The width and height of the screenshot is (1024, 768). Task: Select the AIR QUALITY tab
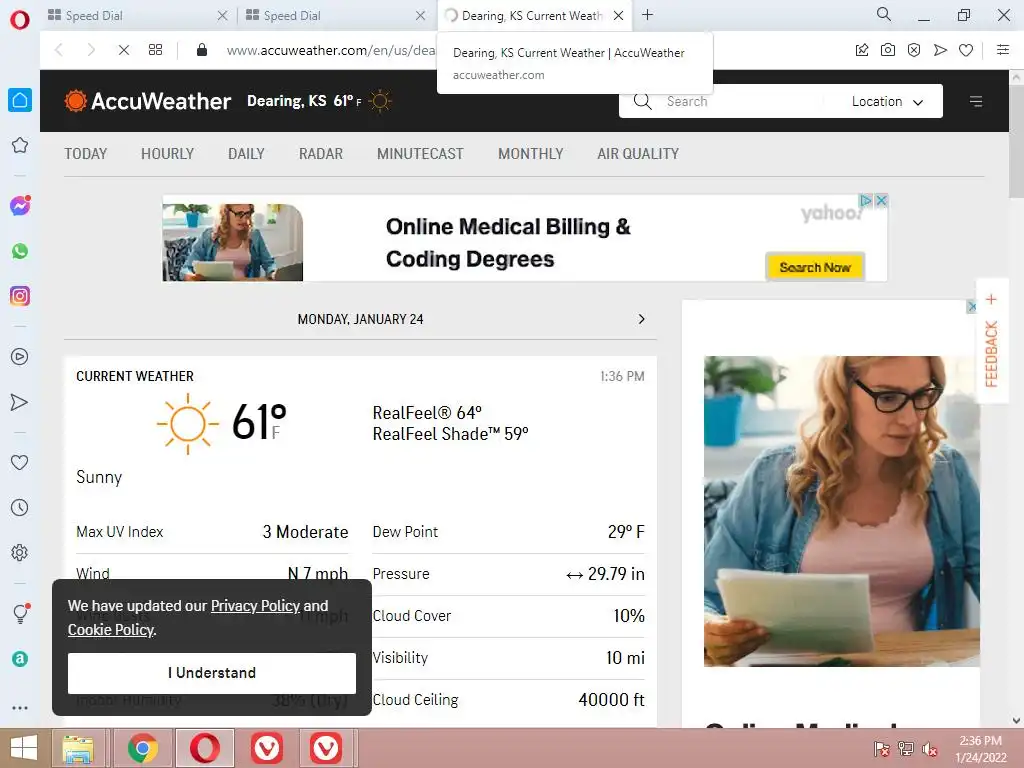pyautogui.click(x=638, y=154)
